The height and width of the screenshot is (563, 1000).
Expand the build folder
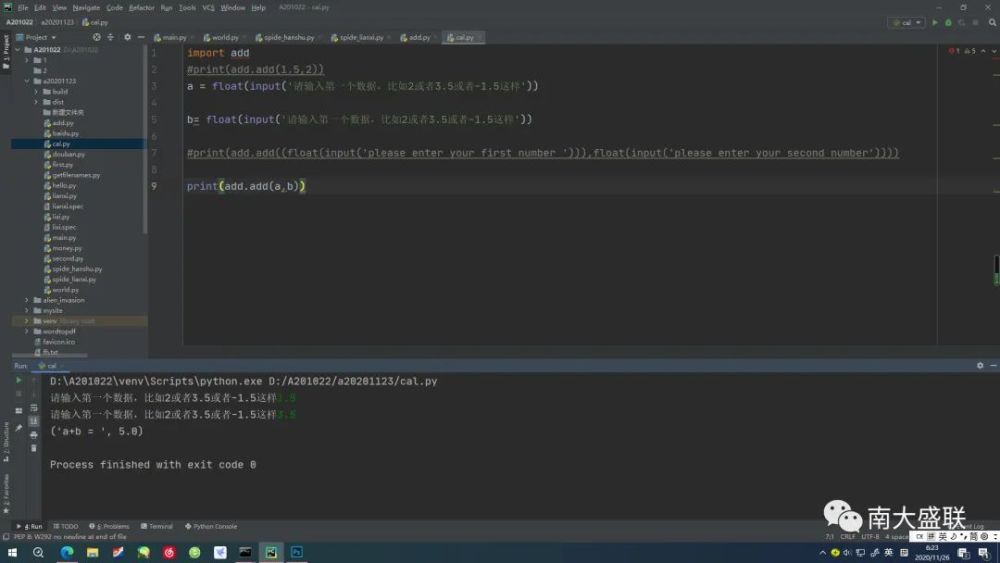[x=36, y=91]
